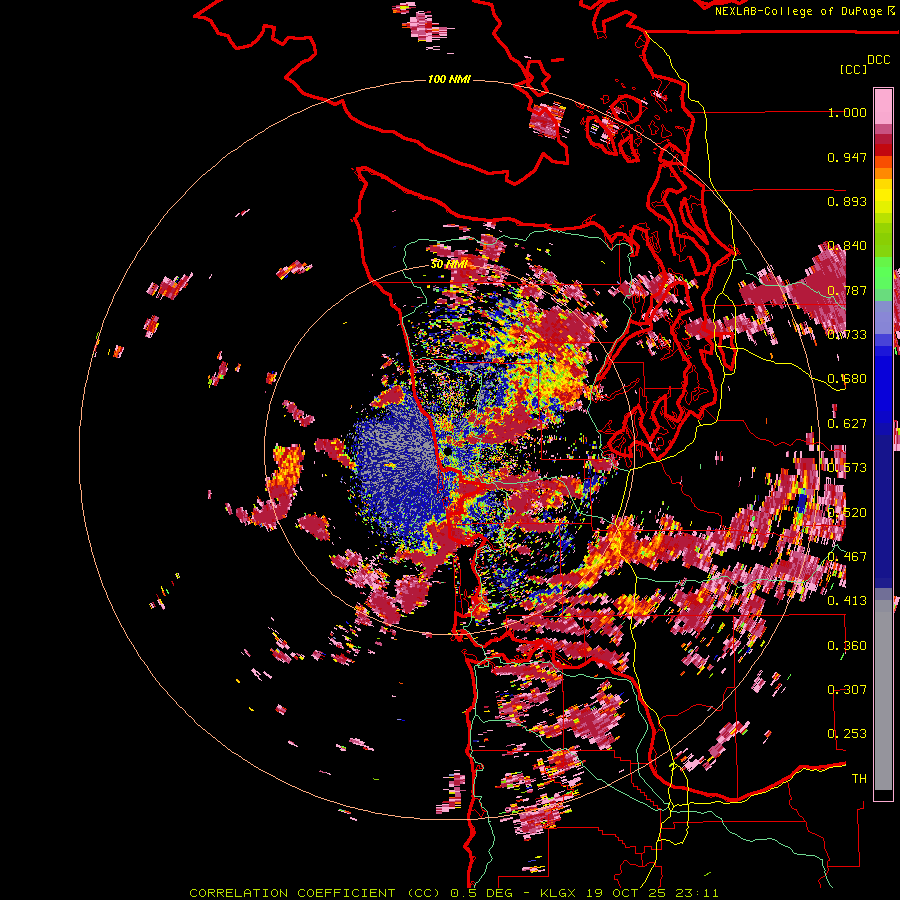Select the 0.947 scale value
The image size is (900, 900).
click(847, 157)
